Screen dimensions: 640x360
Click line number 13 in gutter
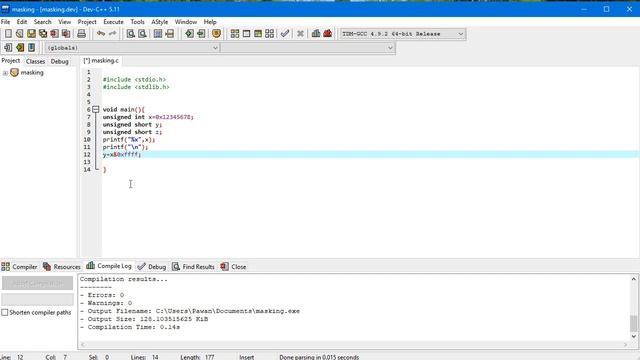[x=87, y=162]
